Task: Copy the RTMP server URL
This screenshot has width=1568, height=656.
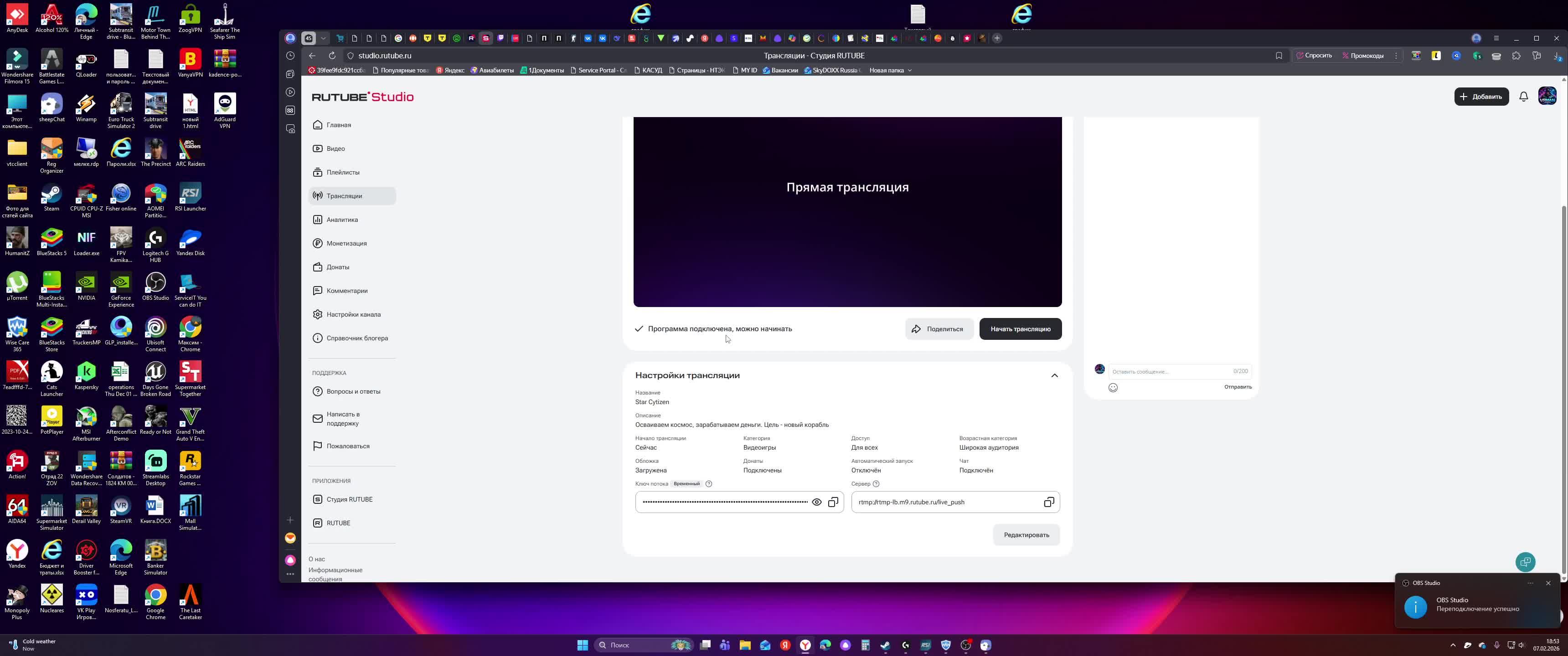Action: (1049, 502)
